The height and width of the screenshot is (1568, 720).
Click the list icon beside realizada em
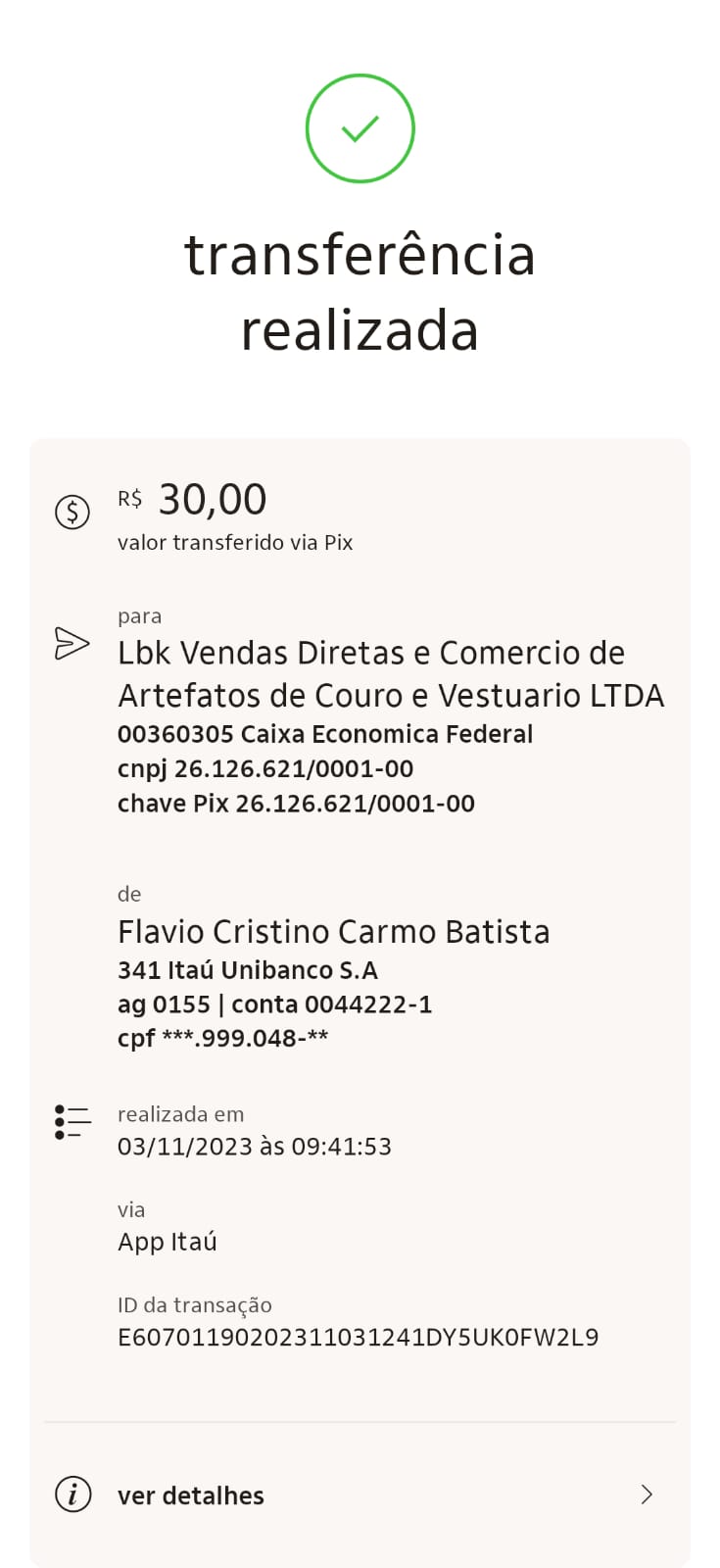pyautogui.click(x=72, y=1122)
